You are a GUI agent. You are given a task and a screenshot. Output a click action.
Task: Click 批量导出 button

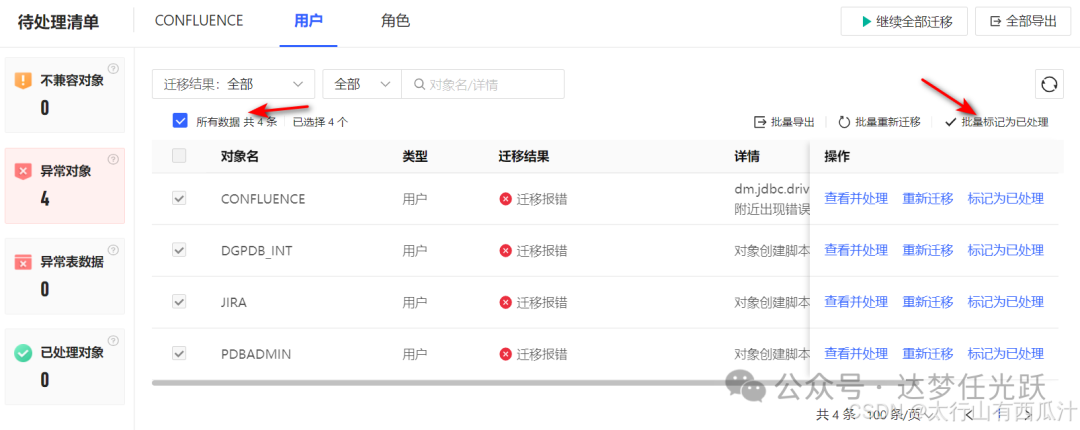point(785,122)
